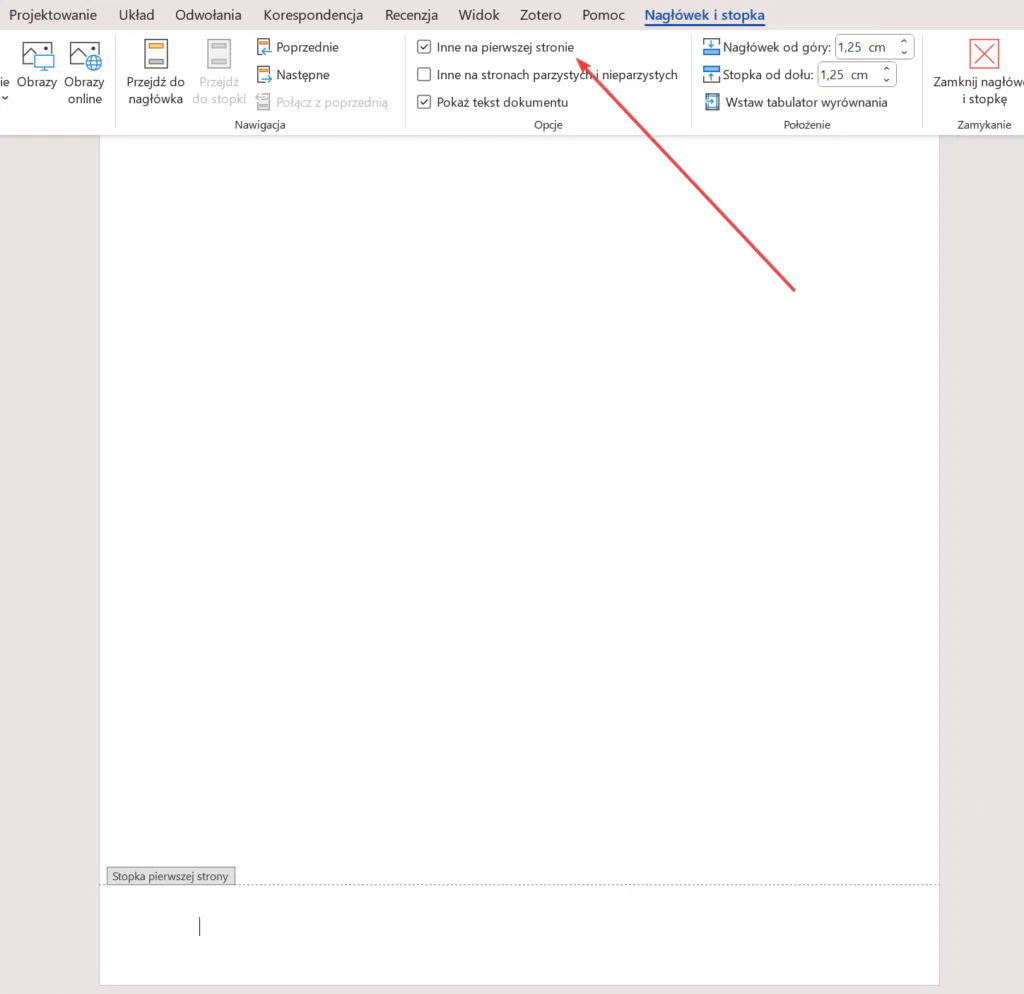Increase Stopka od dołu value
This screenshot has width=1024, height=994.
click(887, 70)
